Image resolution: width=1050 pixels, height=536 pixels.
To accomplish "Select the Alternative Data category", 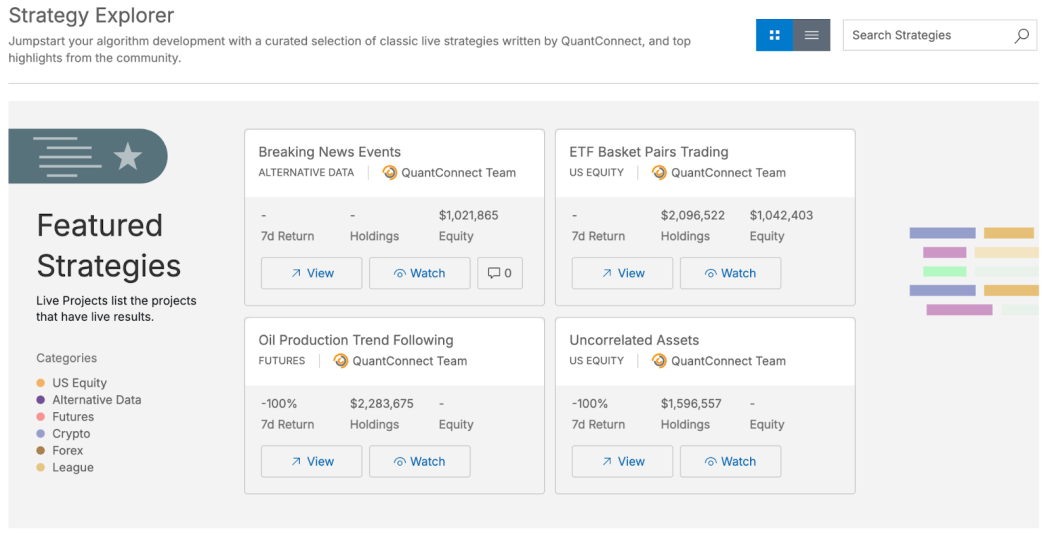I will pyautogui.click(x=97, y=400).
